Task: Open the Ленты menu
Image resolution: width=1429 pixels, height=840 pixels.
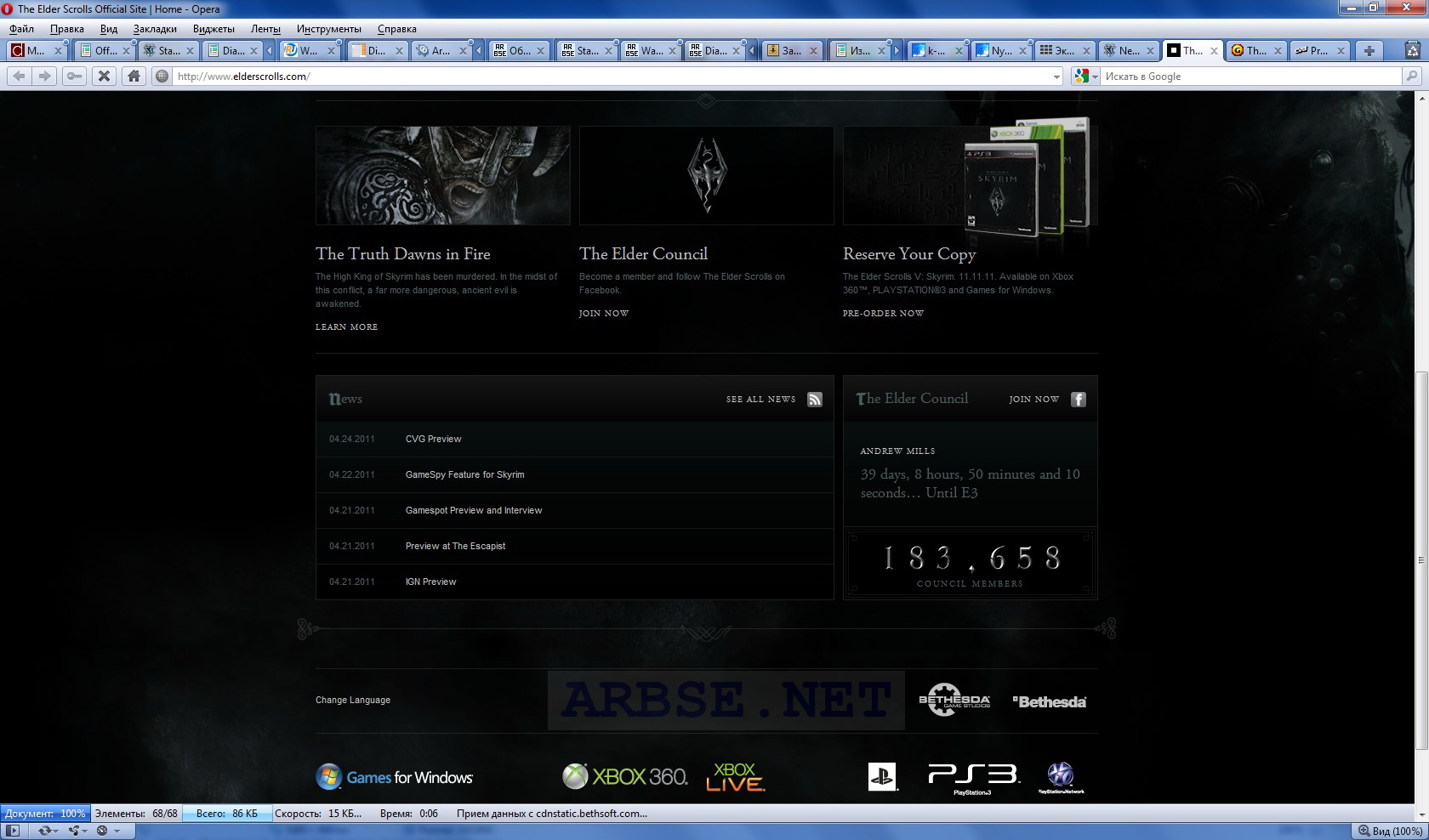Action: coord(265,29)
